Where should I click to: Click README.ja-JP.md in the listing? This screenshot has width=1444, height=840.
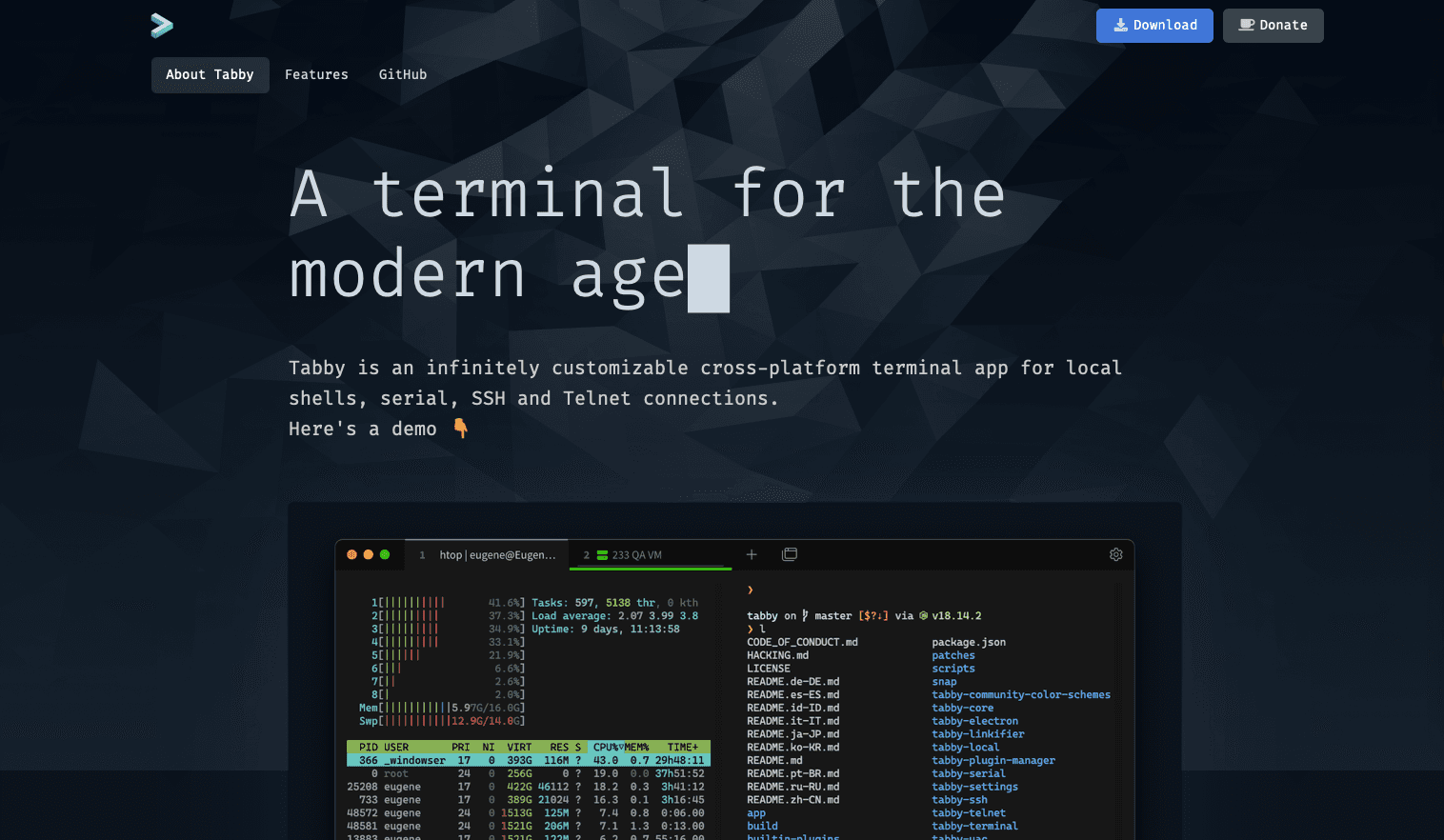pos(793,734)
